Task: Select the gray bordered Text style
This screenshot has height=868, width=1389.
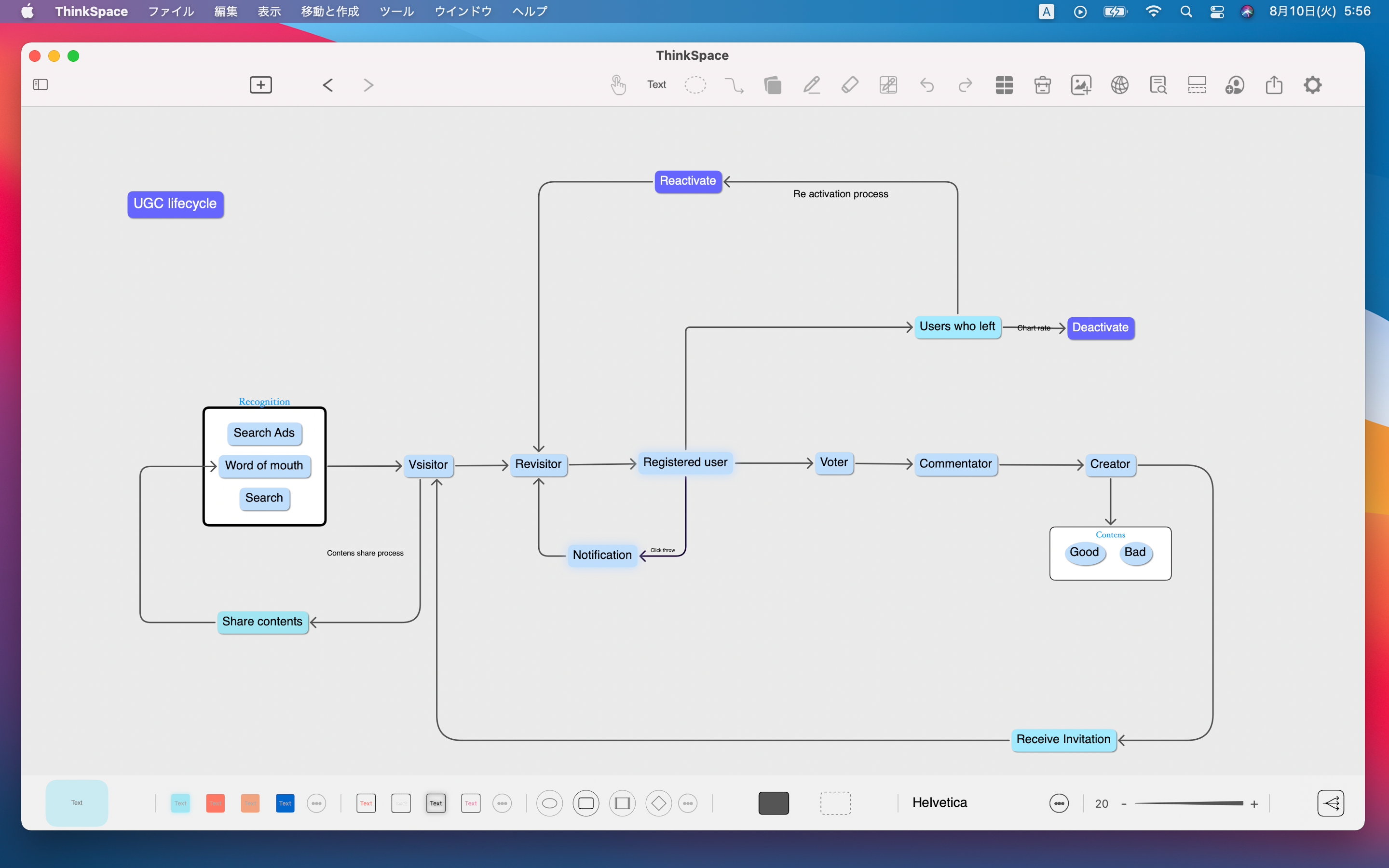Action: click(436, 803)
